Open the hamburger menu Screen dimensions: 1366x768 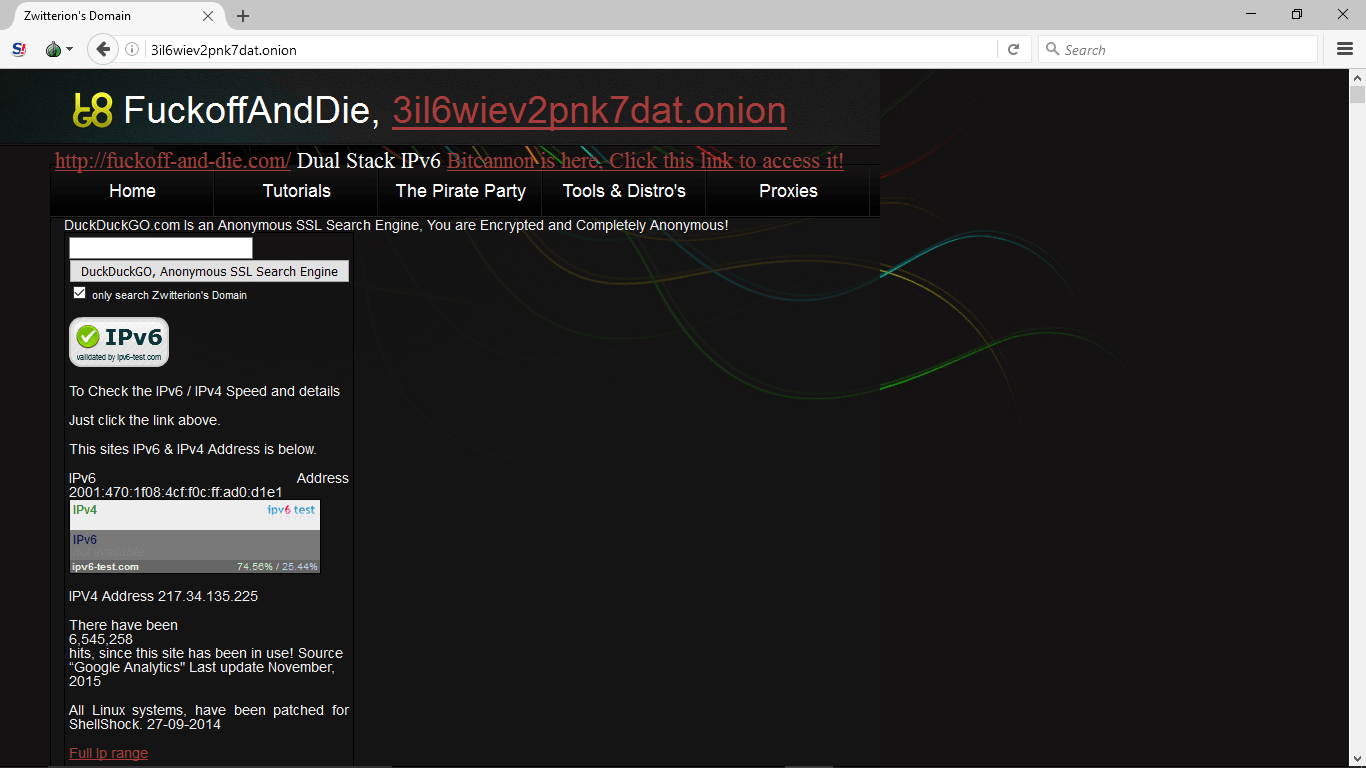pos(1345,49)
